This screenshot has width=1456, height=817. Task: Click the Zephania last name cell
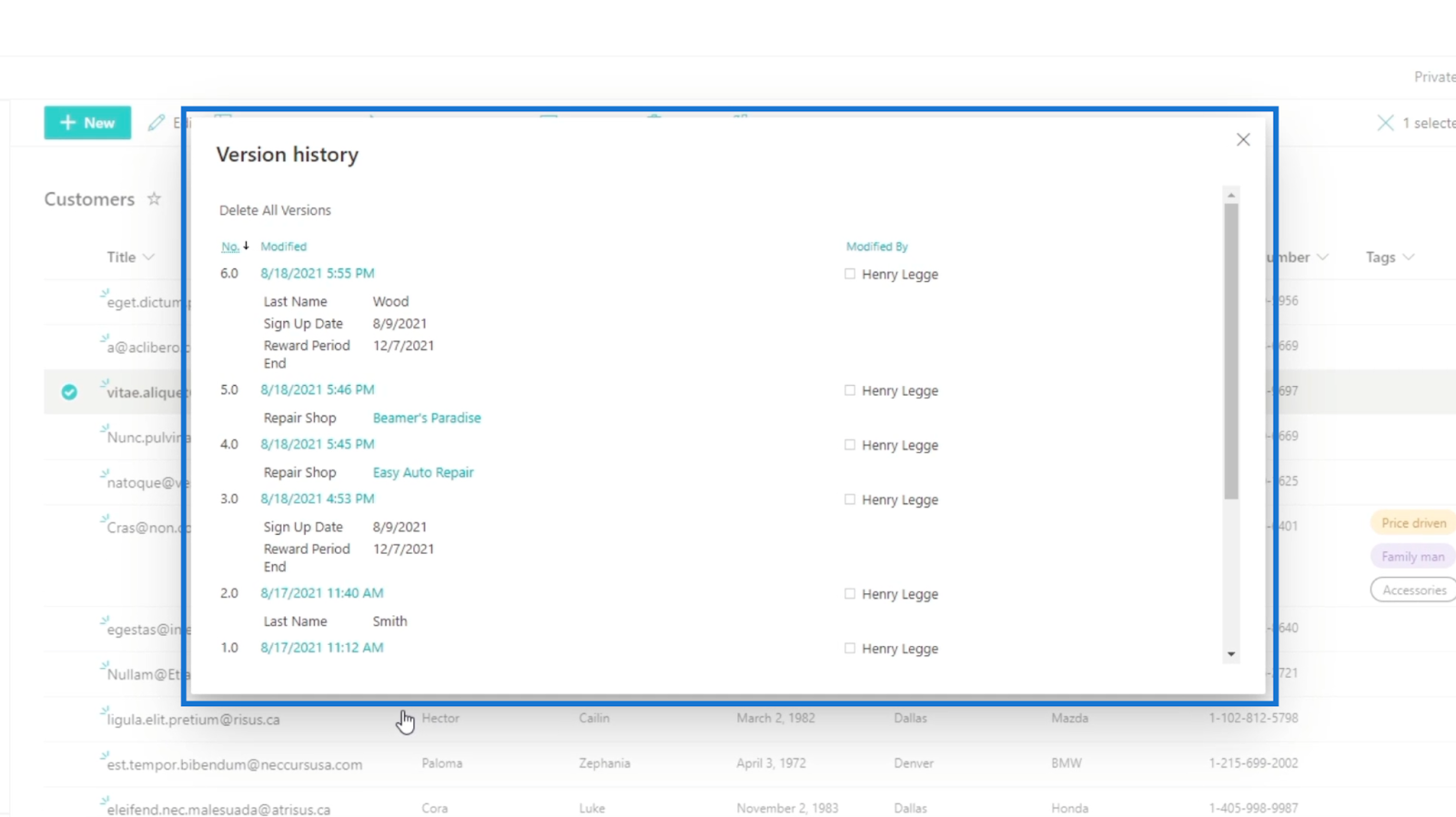[x=604, y=763]
